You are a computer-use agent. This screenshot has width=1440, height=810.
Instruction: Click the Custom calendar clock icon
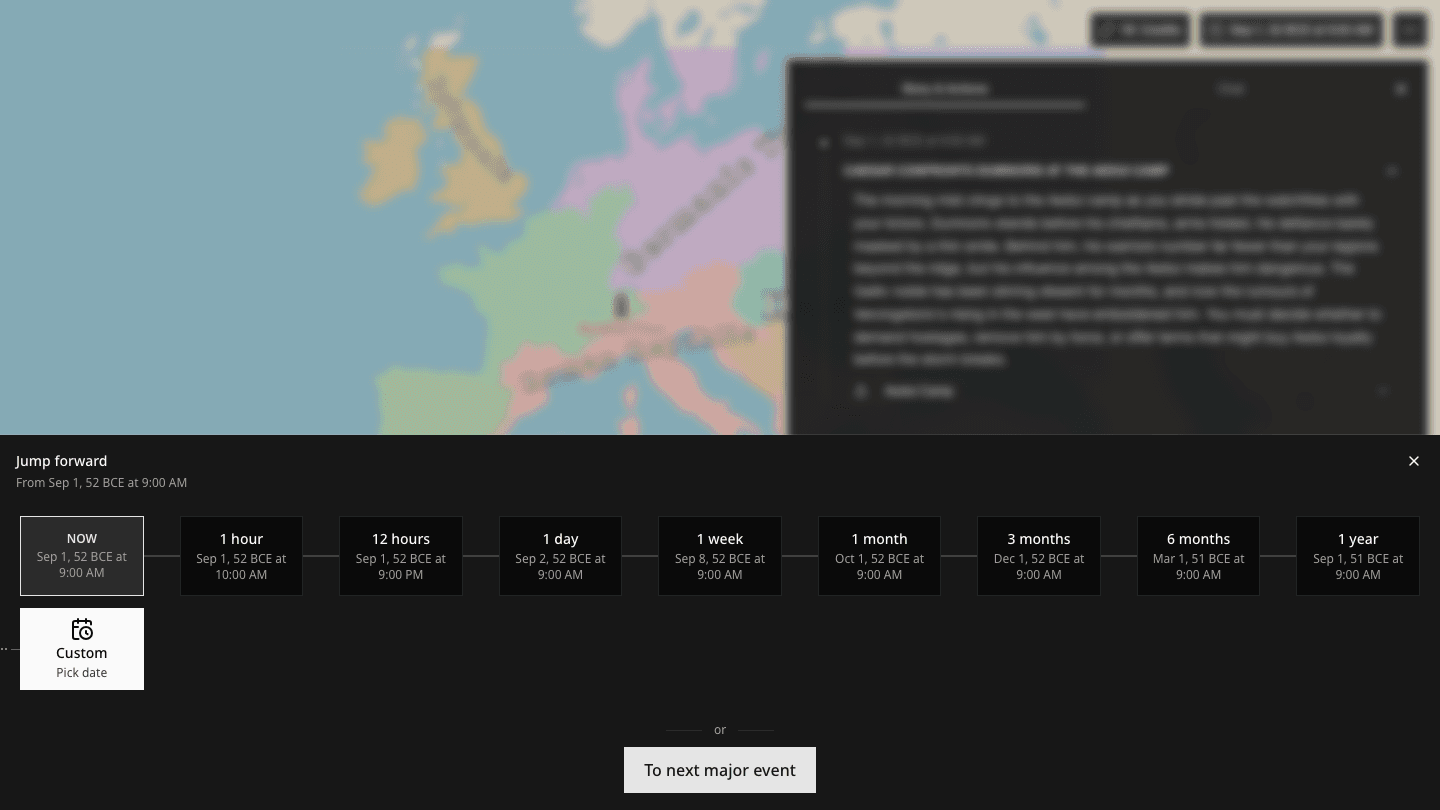pos(82,629)
